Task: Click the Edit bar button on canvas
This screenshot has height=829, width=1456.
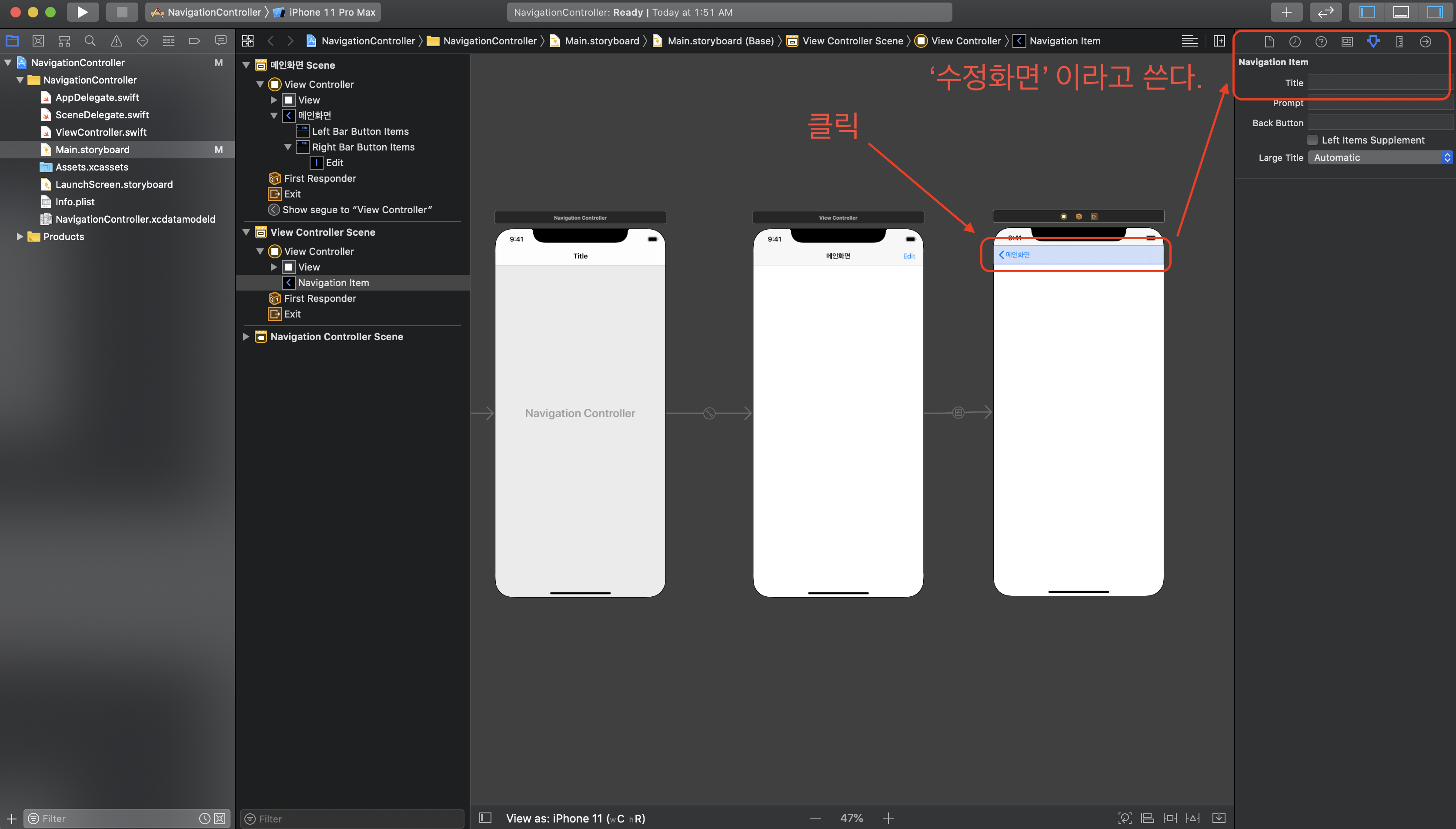Action: point(908,256)
